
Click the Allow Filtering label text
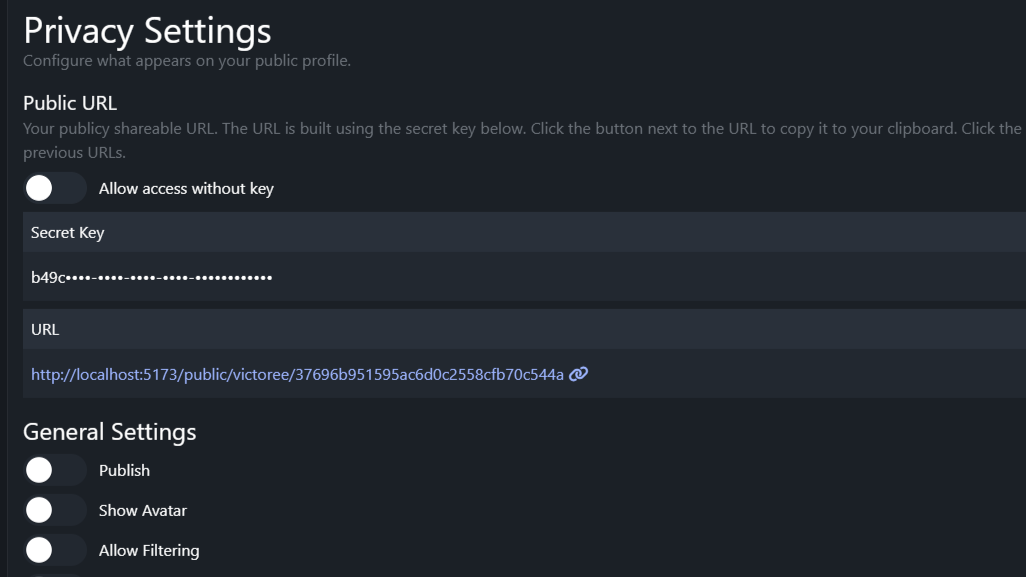coord(148,550)
